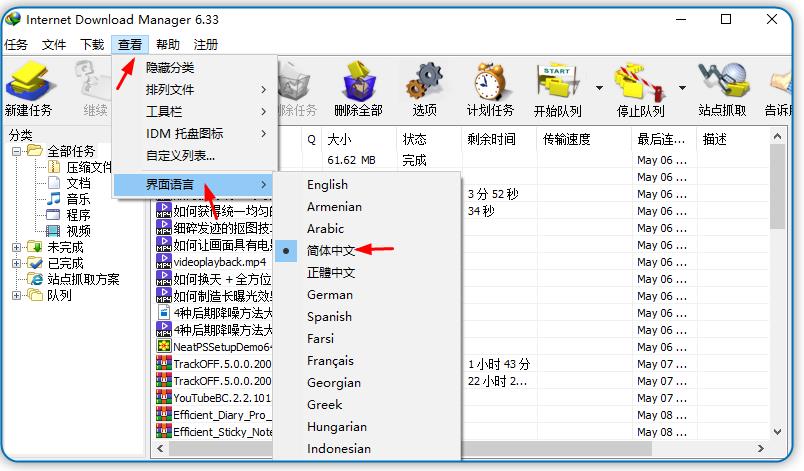Open the 计划任务 clock icon
The image size is (804, 471).
coord(490,81)
